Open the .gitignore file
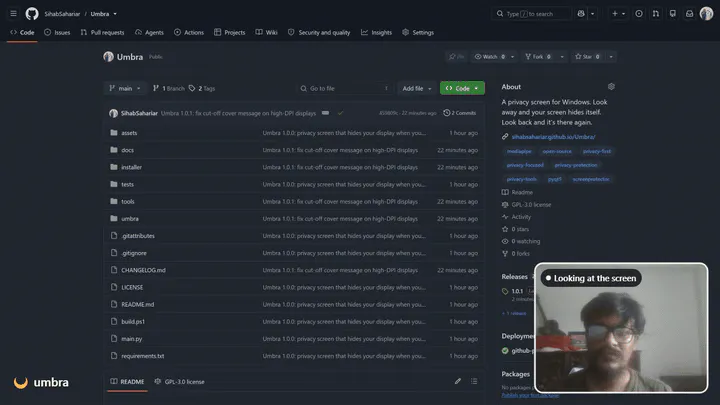 tap(134, 253)
